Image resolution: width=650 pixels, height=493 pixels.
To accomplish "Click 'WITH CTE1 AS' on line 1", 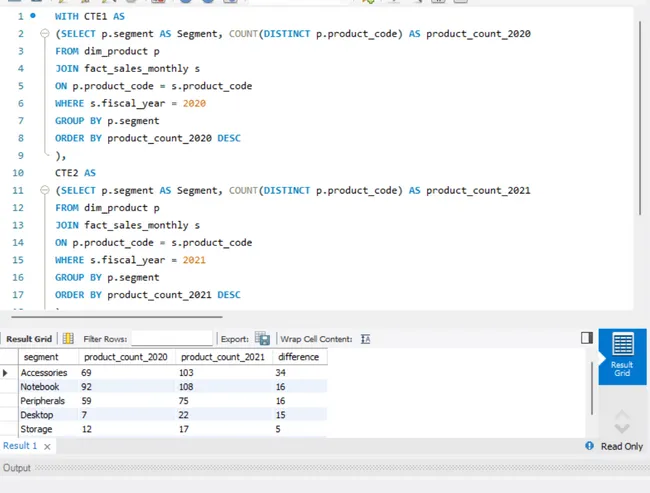I will (90, 16).
